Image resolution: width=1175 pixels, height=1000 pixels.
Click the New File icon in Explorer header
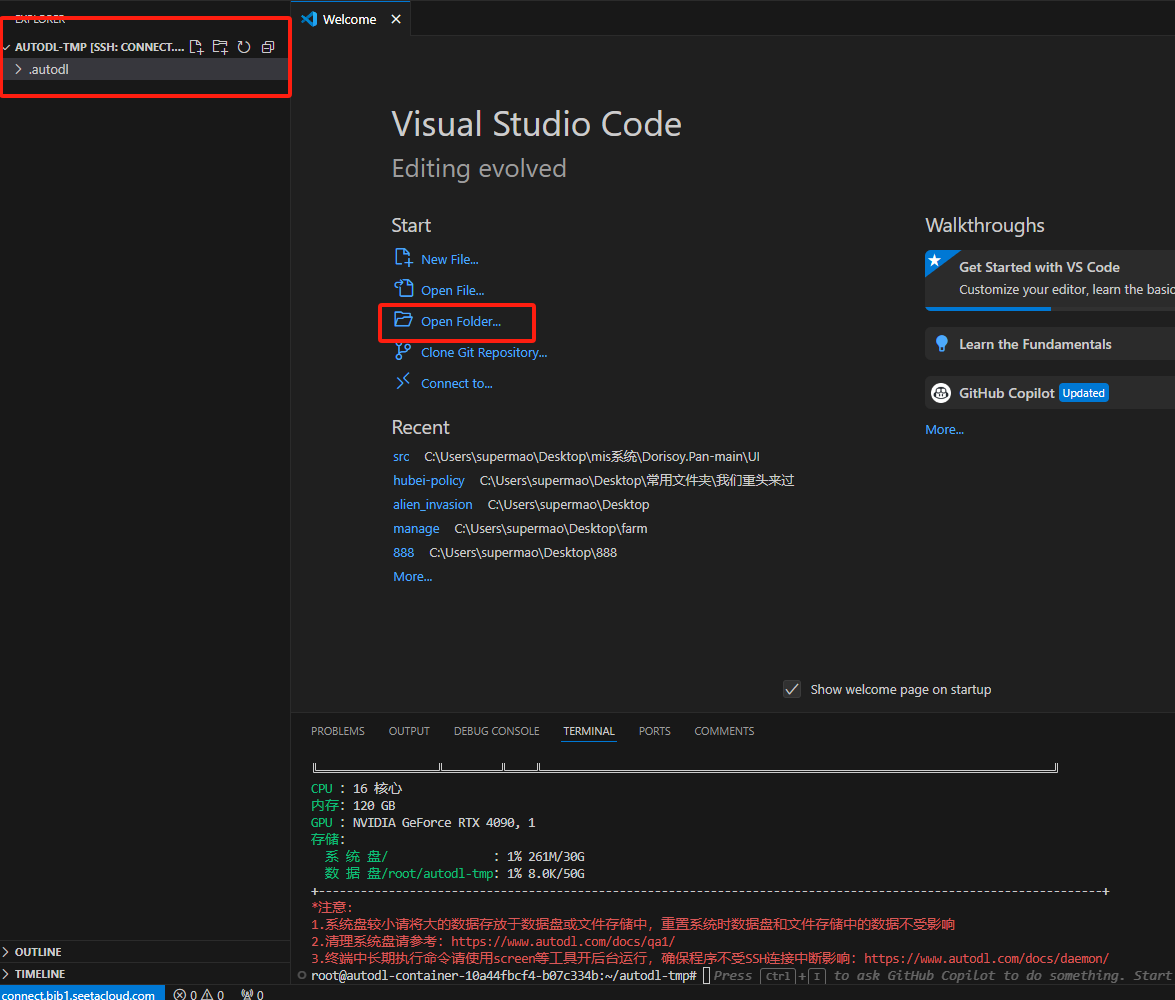[197, 47]
